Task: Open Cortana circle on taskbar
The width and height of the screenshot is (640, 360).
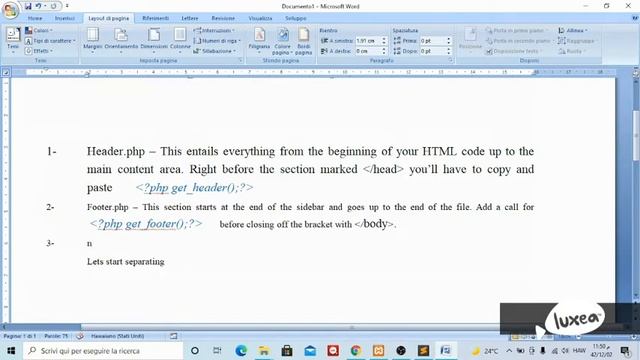Action: (x=195, y=351)
